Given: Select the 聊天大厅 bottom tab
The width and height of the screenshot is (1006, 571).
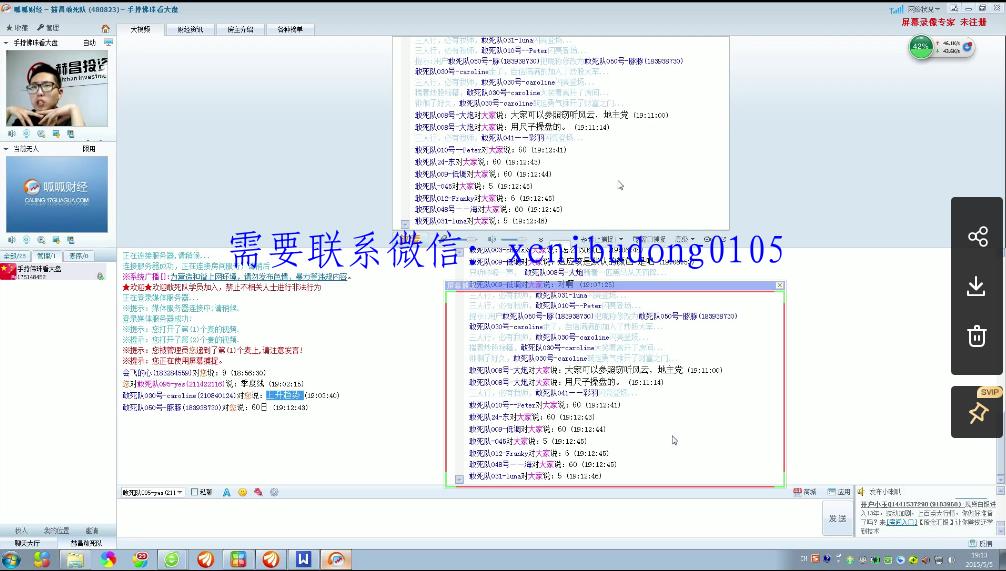Looking at the screenshot, I should tap(27, 543).
